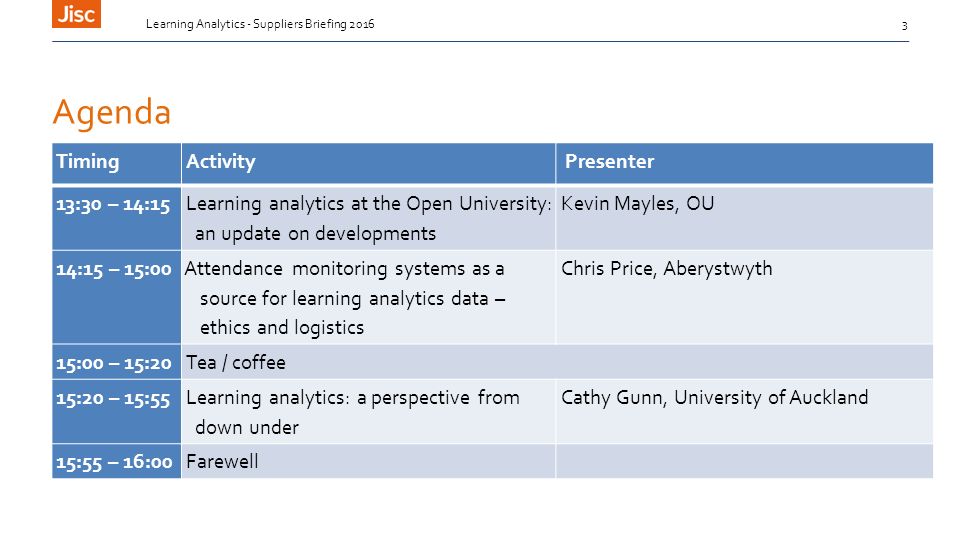Click the Attendance monitoring systems activity cell
The width and height of the screenshot is (960, 540).
pyautogui.click(x=369, y=297)
